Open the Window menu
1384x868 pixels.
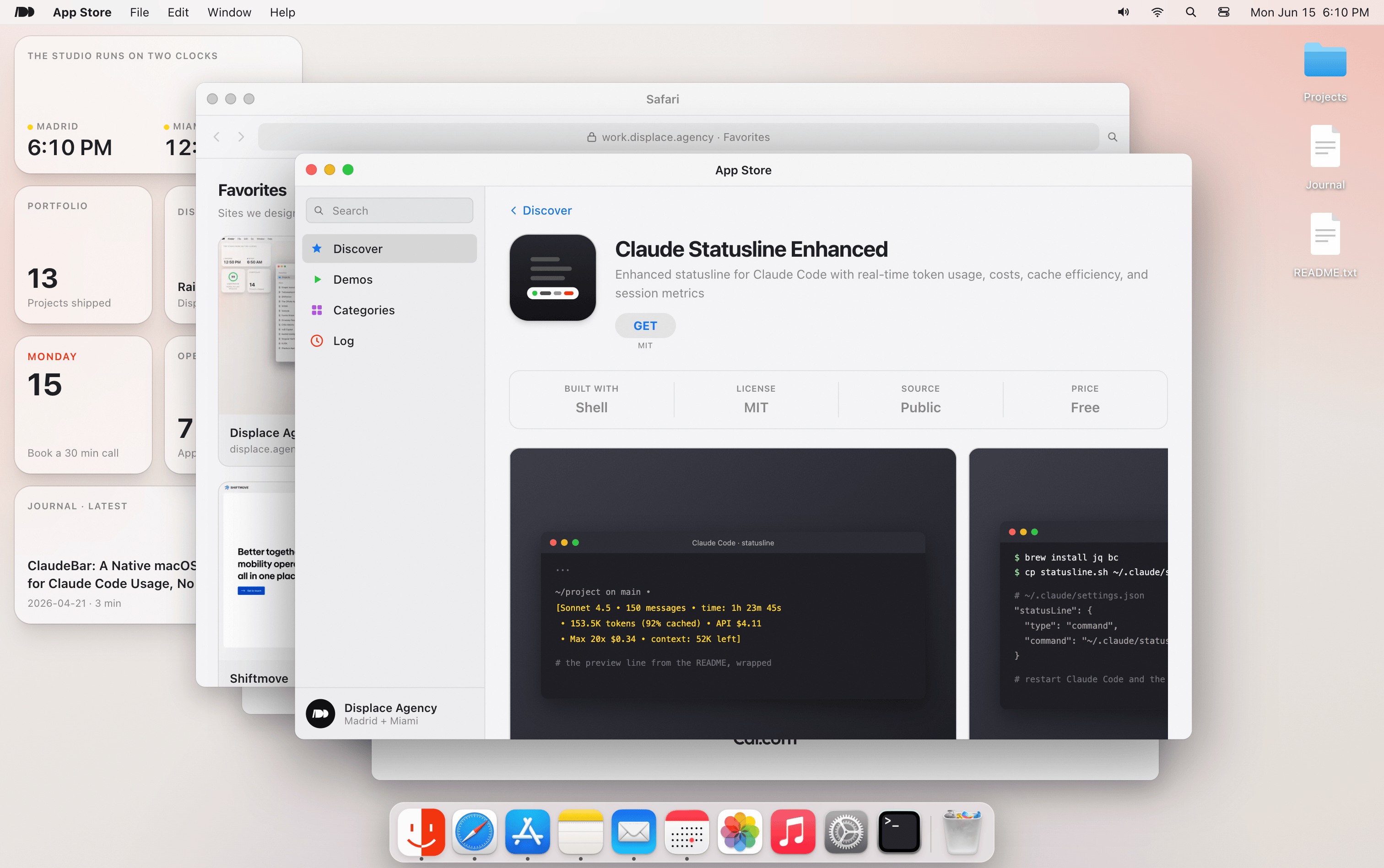coord(229,12)
